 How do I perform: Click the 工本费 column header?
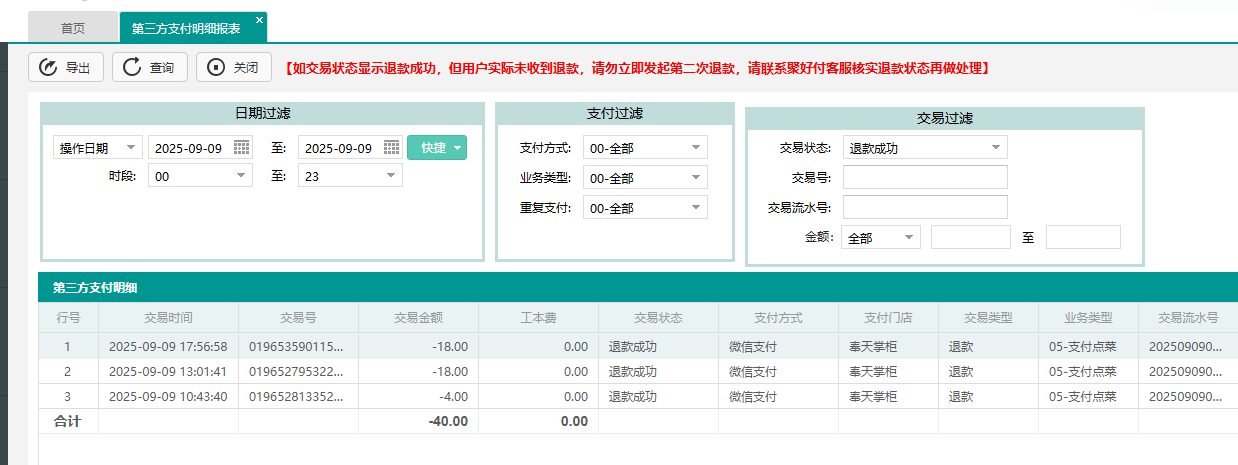tap(538, 318)
